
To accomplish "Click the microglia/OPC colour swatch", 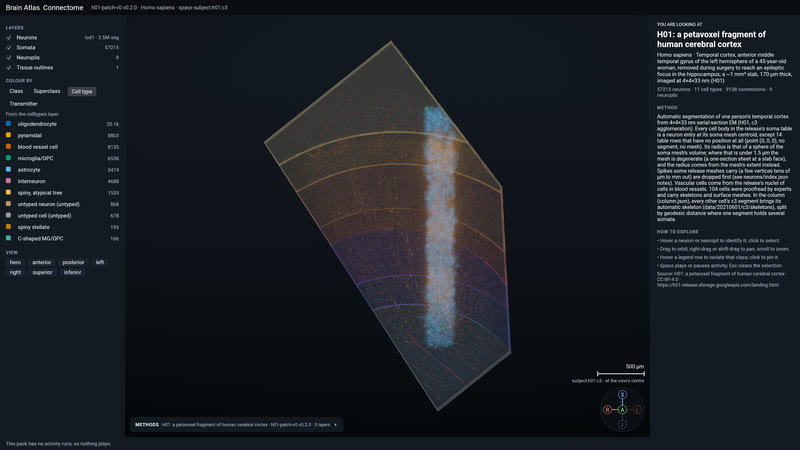I will point(8,158).
